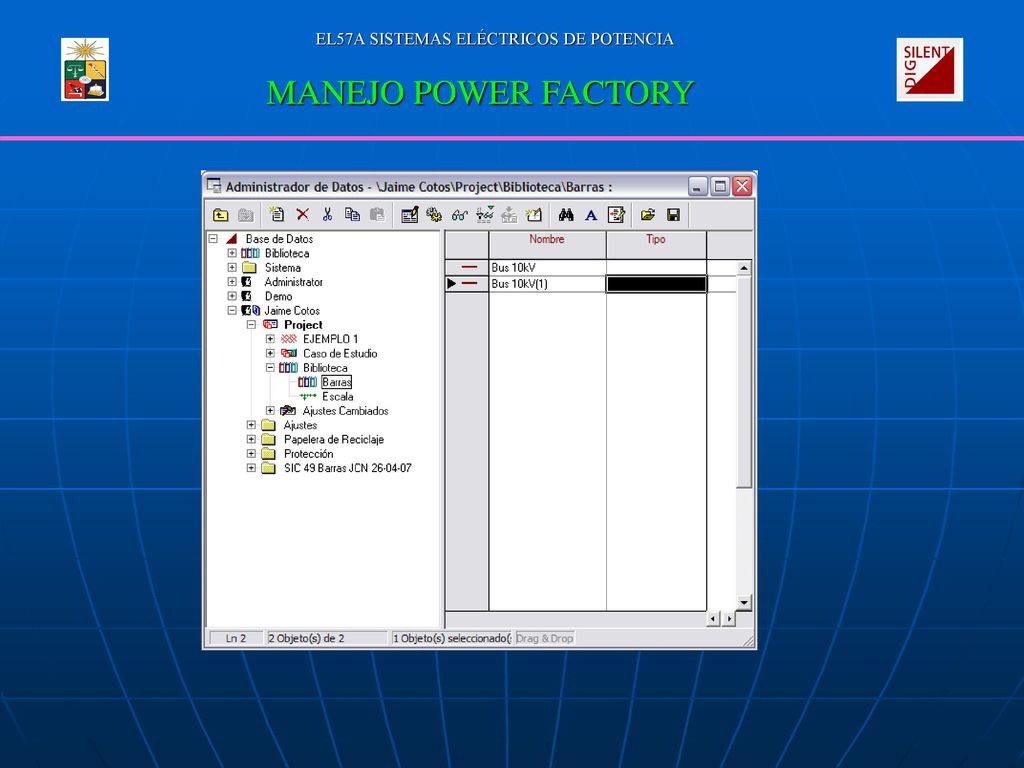
Task: Expand the Demo user node
Action: 232,296
